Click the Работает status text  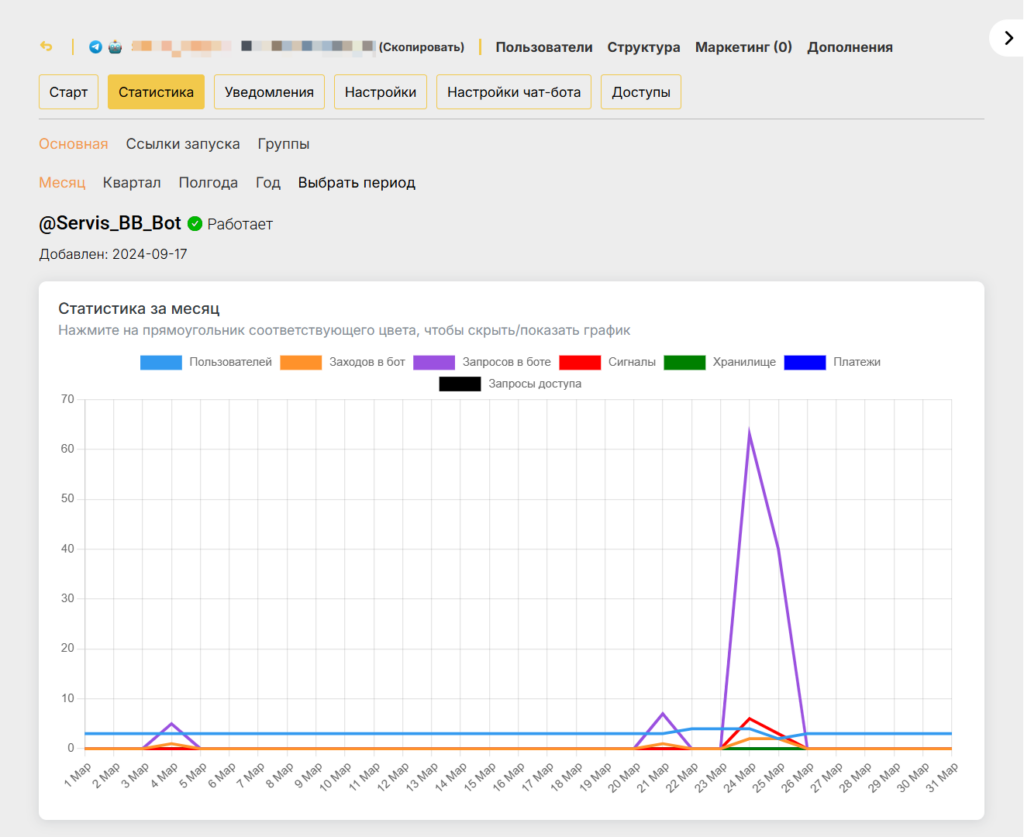point(240,224)
